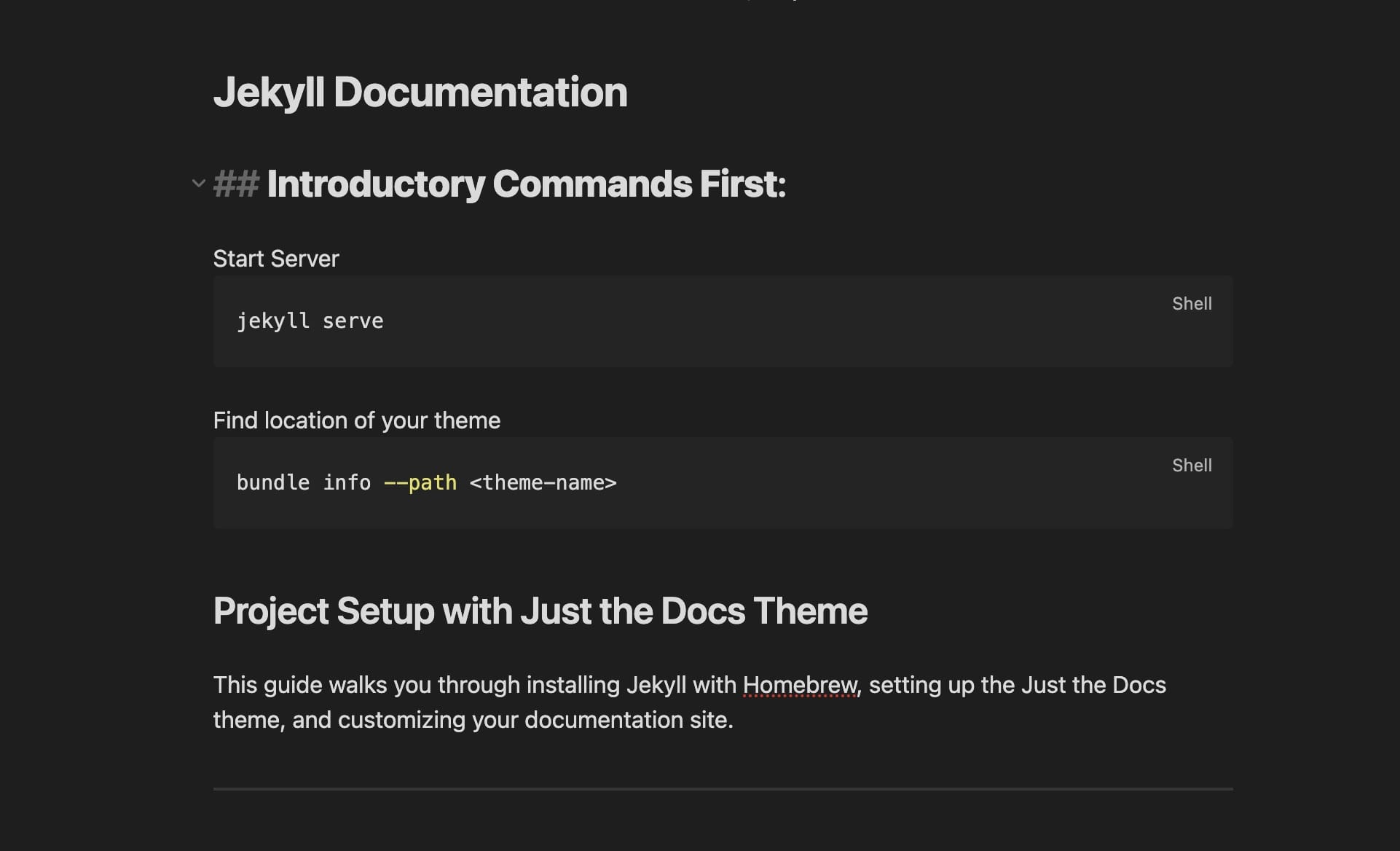
Task: Open the Shell language selector for jekyll serve
Action: point(1192,304)
